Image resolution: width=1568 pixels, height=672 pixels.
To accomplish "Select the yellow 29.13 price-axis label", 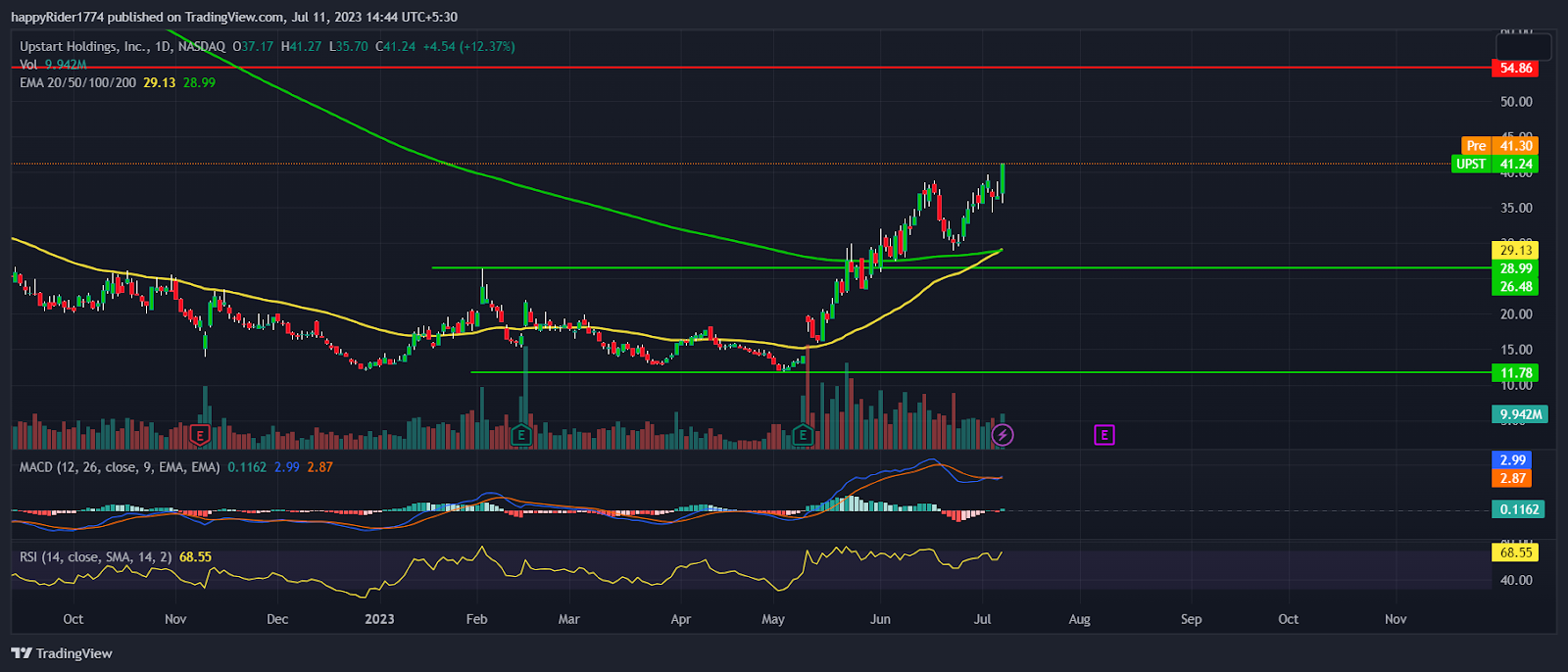I will pyautogui.click(x=1515, y=250).
